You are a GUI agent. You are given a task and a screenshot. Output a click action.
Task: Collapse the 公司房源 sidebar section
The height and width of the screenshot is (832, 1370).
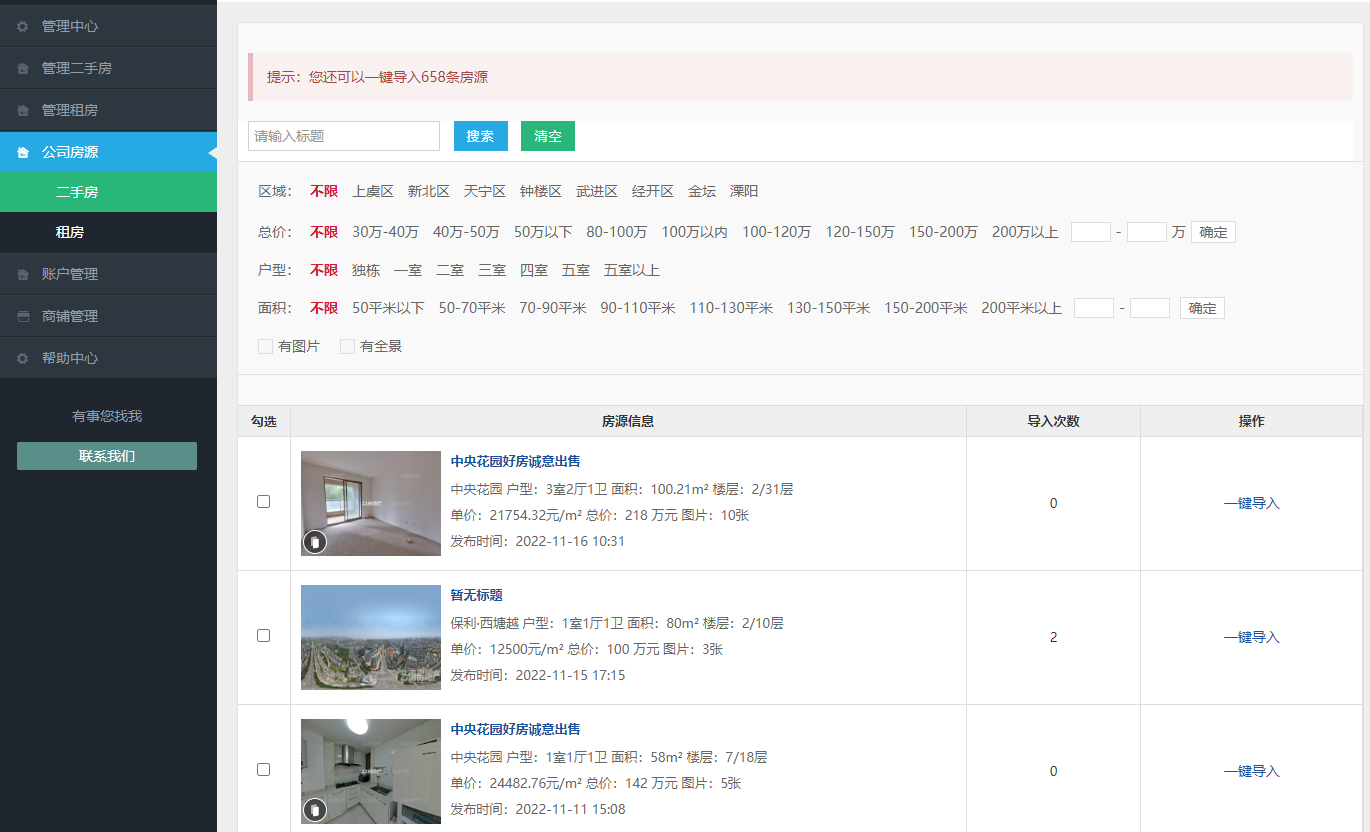point(108,152)
